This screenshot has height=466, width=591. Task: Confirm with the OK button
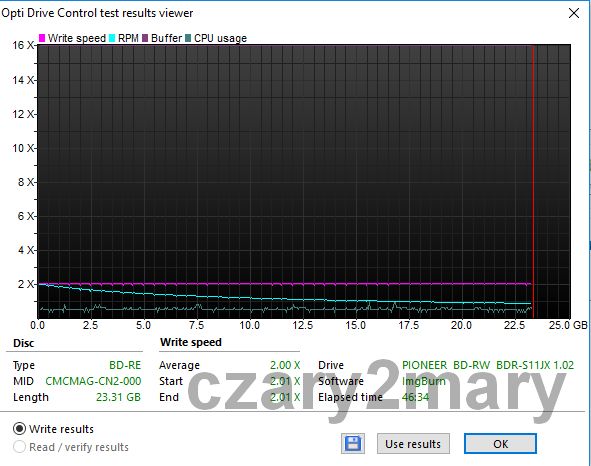(500, 444)
